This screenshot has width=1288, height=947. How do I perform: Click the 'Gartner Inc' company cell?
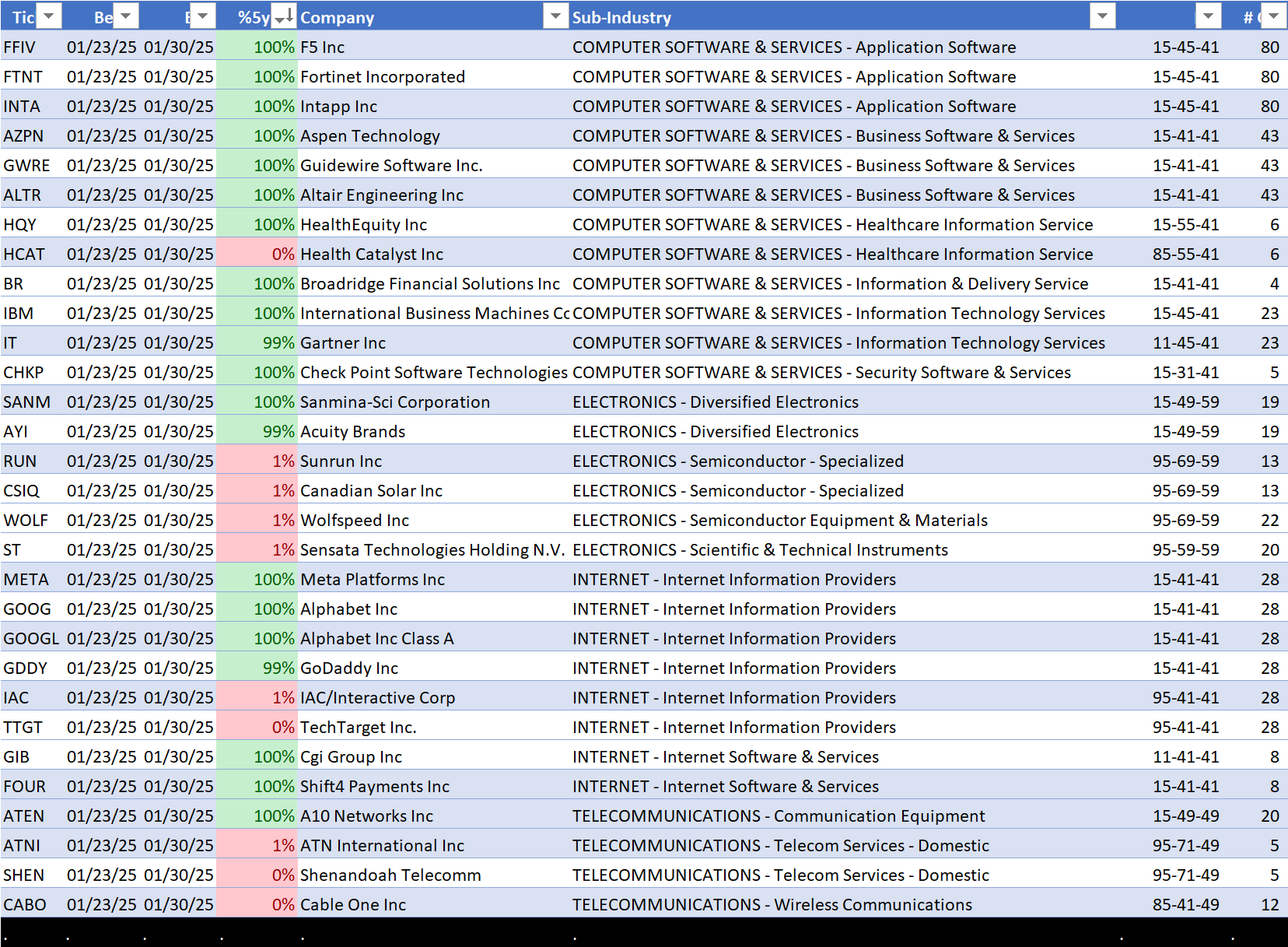coord(433,342)
